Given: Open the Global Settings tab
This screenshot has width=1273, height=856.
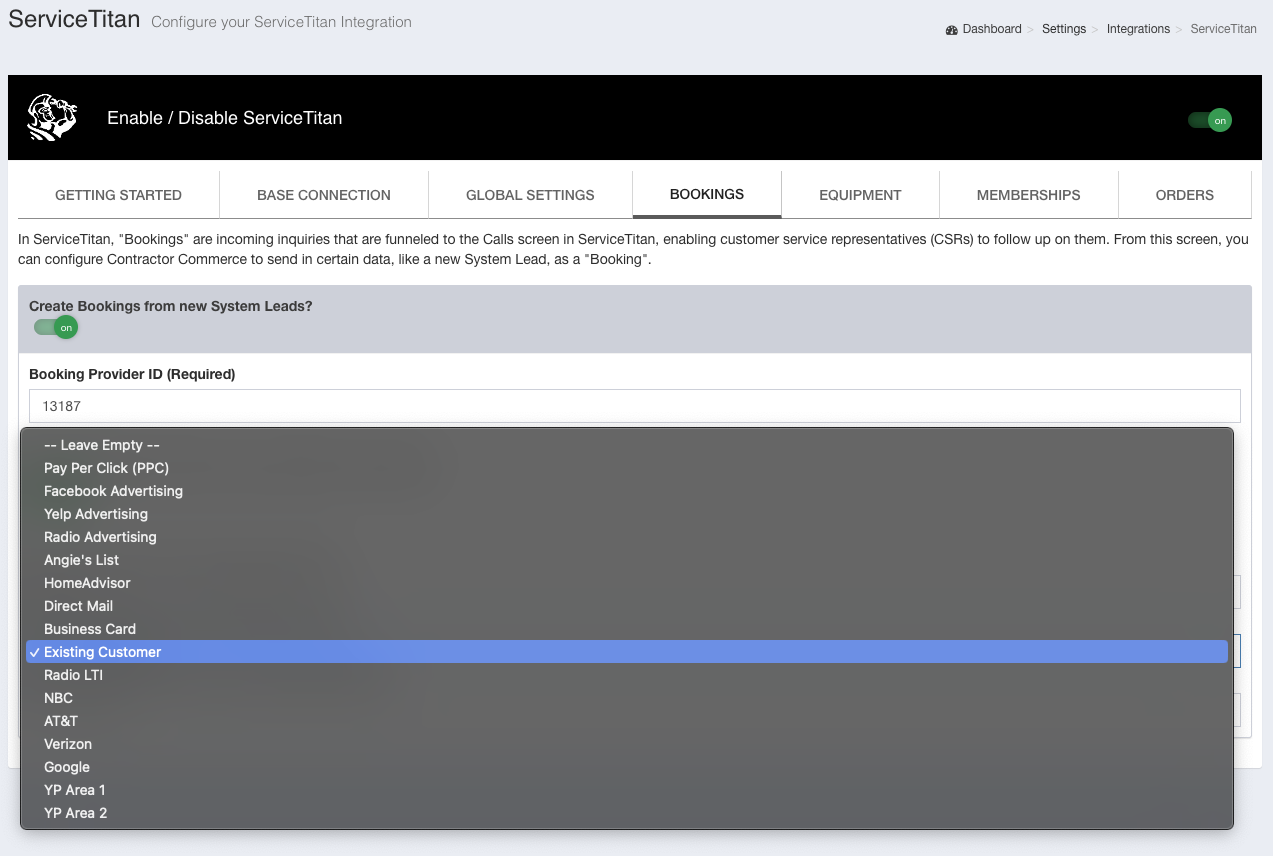Looking at the screenshot, I should (x=530, y=195).
